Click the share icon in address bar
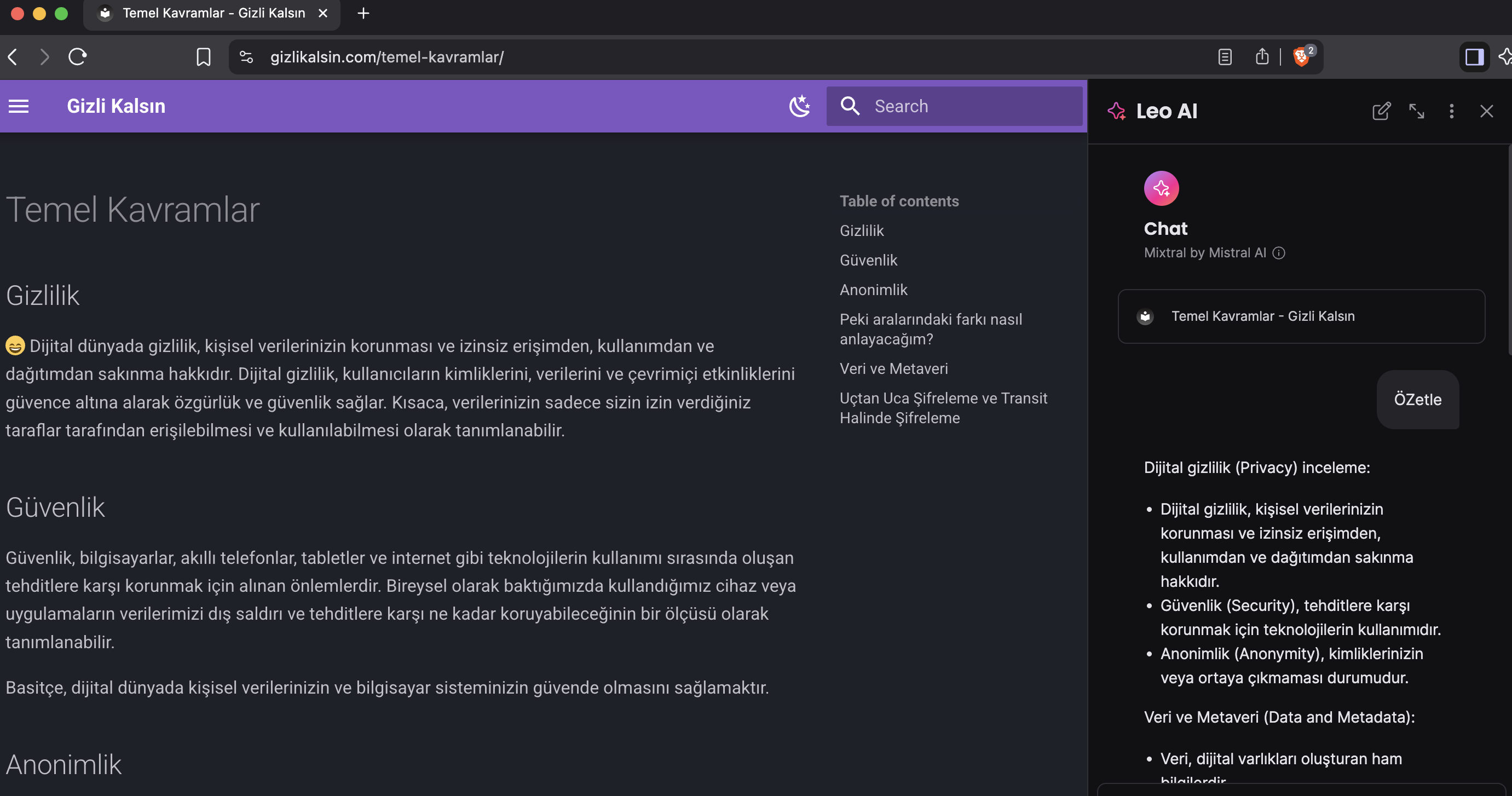 tap(1261, 57)
